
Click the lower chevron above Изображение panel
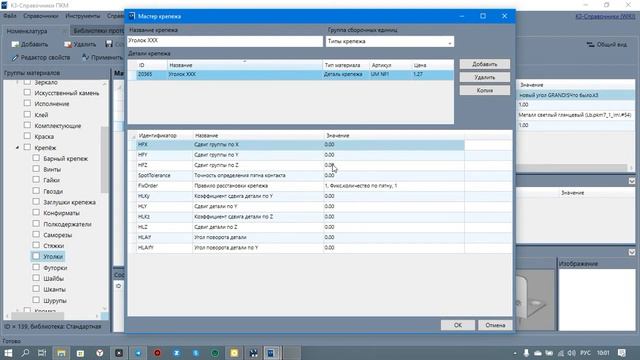(x=632, y=252)
